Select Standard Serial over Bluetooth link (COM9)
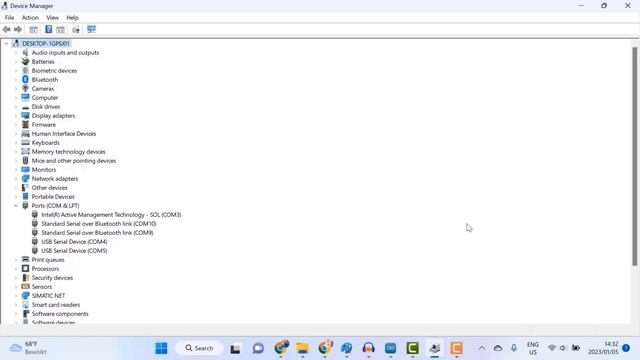The height and width of the screenshot is (360, 640). click(x=97, y=233)
